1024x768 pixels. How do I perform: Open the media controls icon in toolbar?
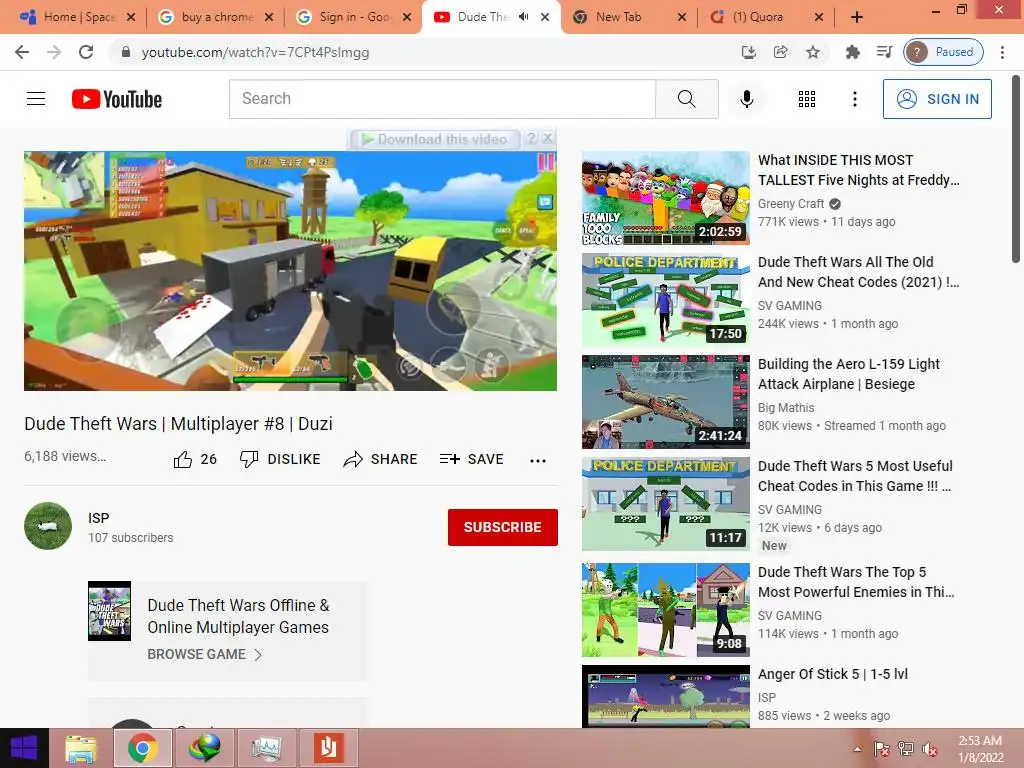coord(884,52)
